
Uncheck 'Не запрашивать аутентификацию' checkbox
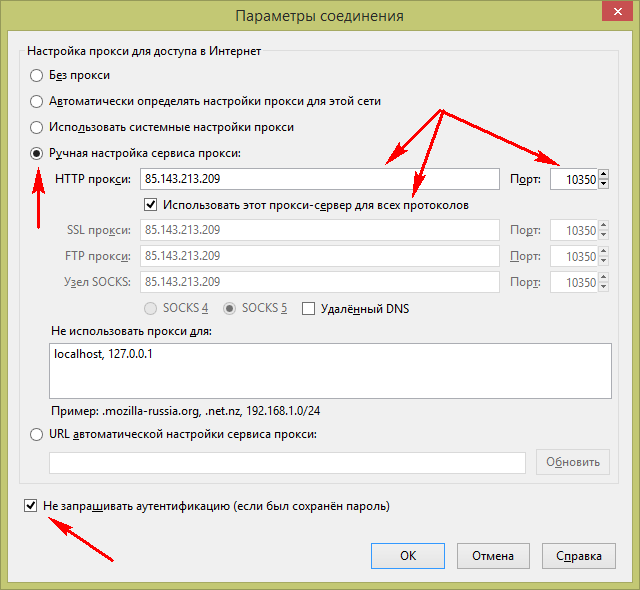(x=31, y=506)
